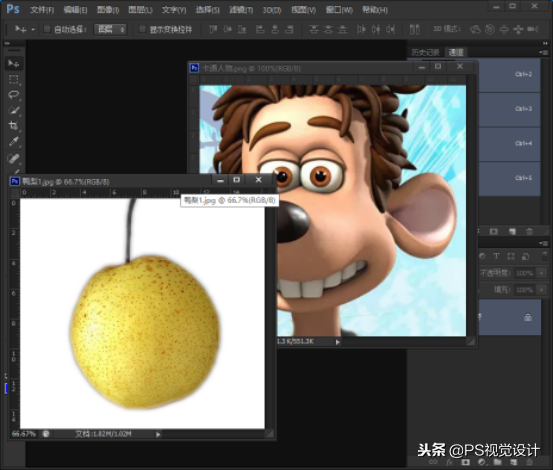This screenshot has width=553, height=470.
Task: Collapse the right panels with double arrow
Action: [x=545, y=43]
